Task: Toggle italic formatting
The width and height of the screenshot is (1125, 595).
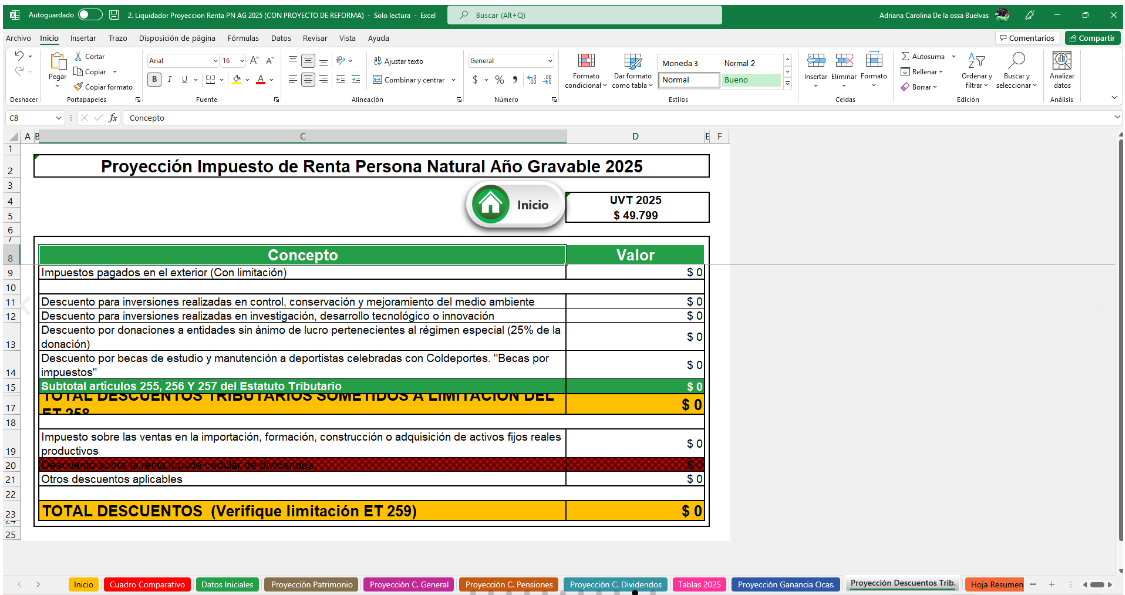Action: point(170,80)
